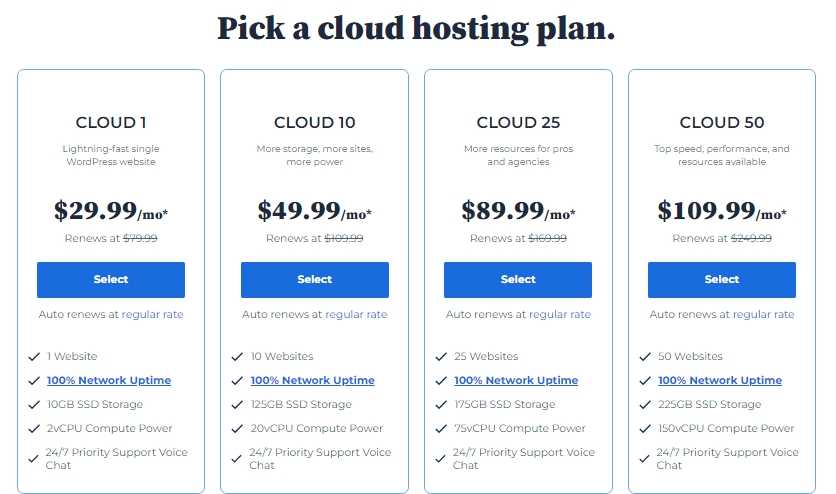Open regular rate link under Cloud 1

pyautogui.click(x=152, y=314)
